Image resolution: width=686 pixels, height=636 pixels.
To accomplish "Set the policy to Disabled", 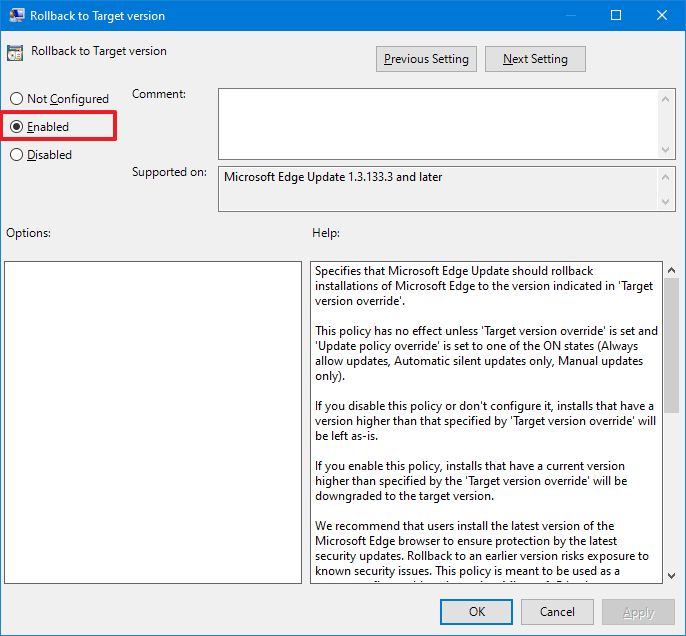I will (16, 155).
